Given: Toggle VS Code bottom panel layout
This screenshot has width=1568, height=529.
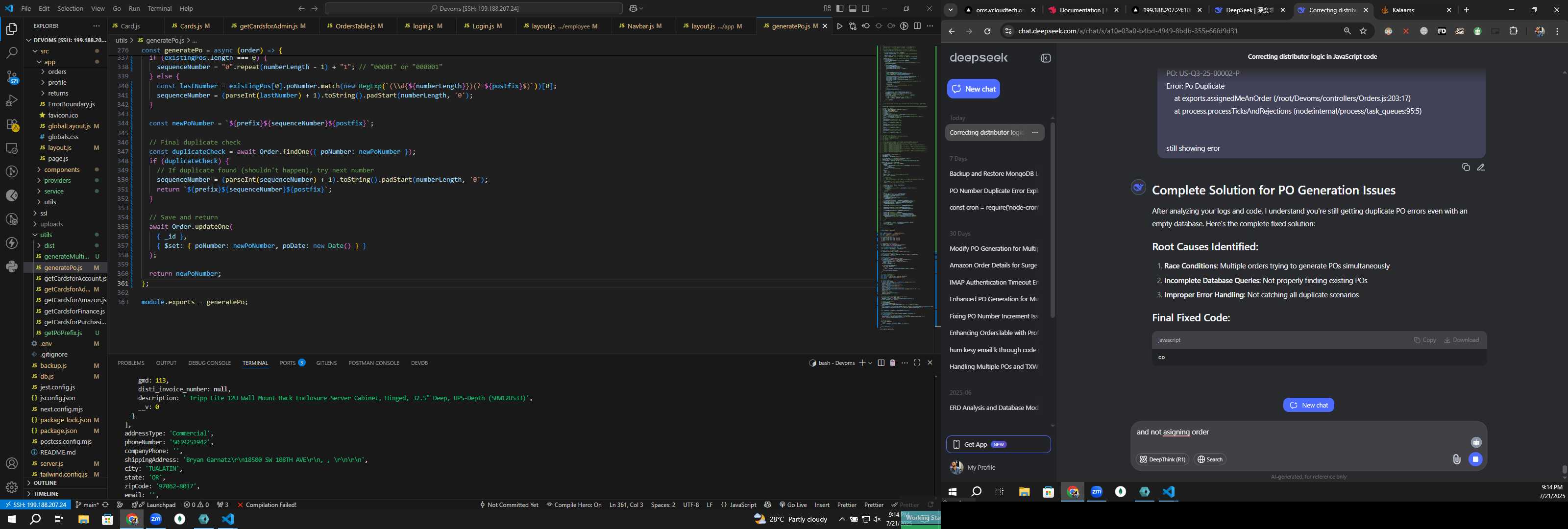Looking at the screenshot, I should 853,8.
